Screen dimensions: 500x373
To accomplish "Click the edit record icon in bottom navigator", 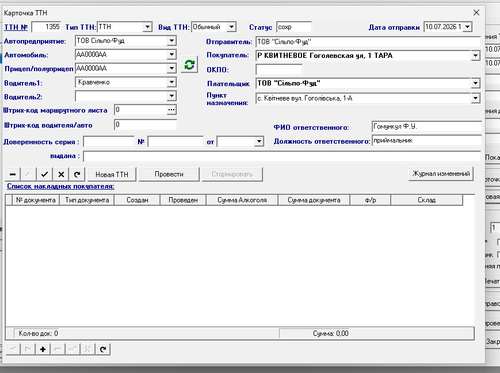I will click(73, 349).
